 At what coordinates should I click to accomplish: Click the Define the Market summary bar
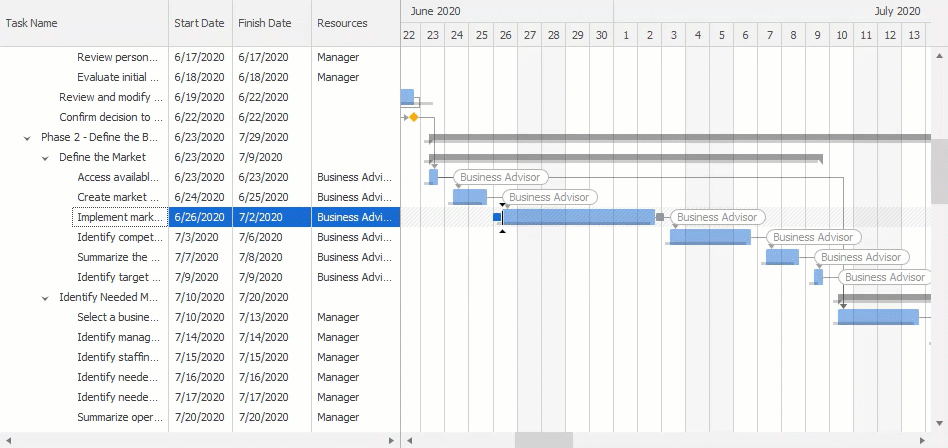pyautogui.click(x=626, y=158)
